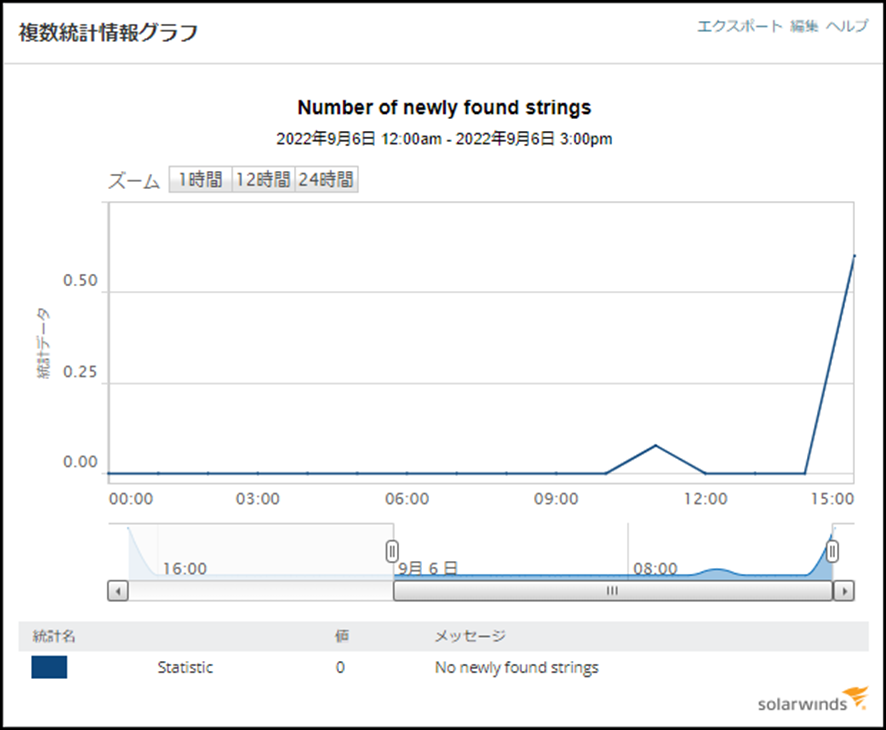Click the Statistic legend name

[x=185, y=667]
